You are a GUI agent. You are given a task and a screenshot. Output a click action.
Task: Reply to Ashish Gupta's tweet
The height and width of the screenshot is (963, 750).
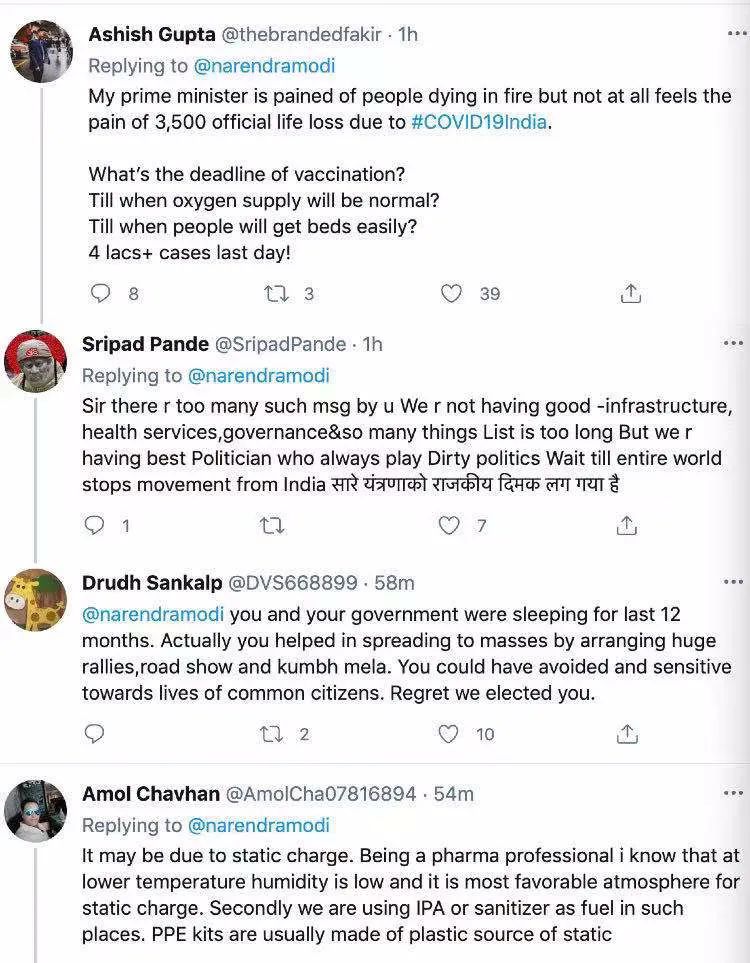100,294
